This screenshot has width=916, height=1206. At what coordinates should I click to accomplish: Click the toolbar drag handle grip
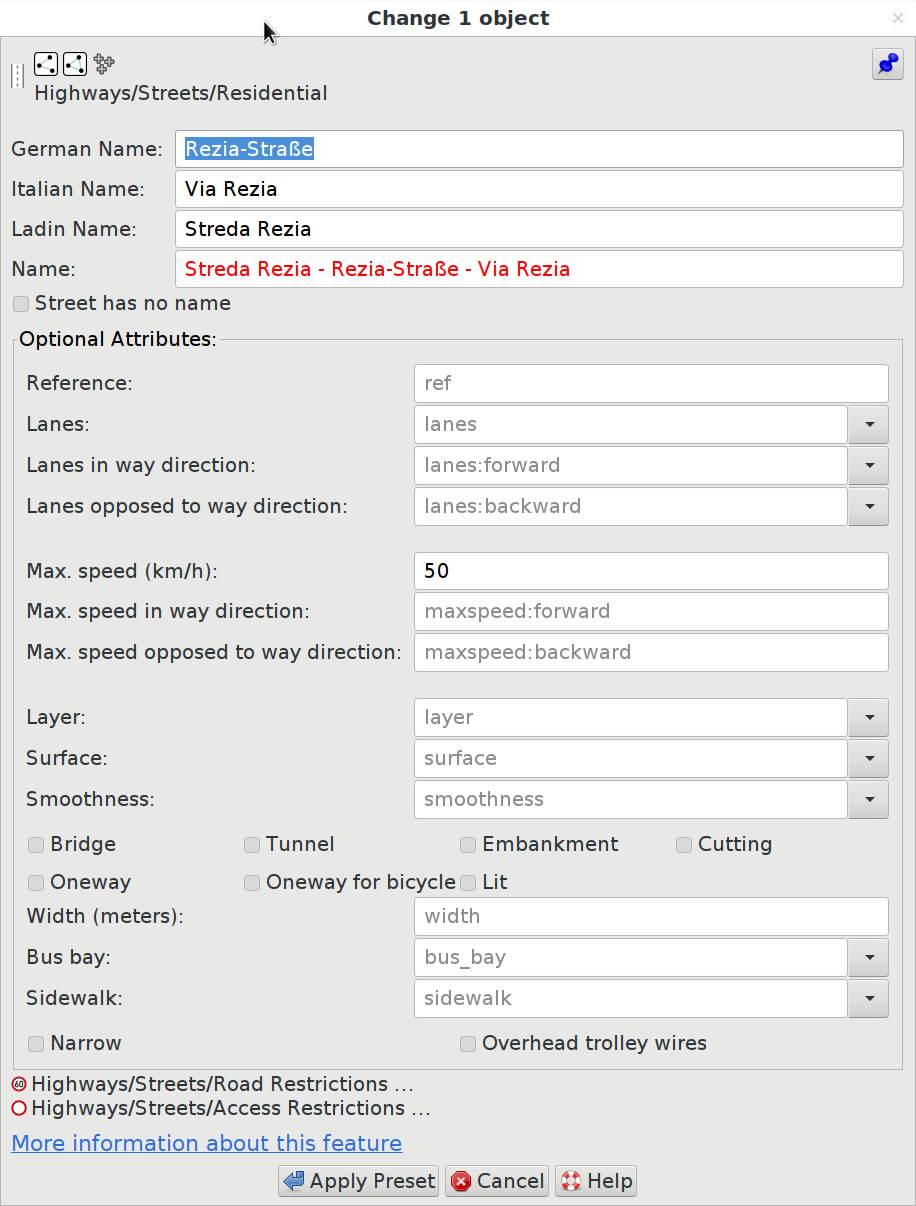(18, 76)
